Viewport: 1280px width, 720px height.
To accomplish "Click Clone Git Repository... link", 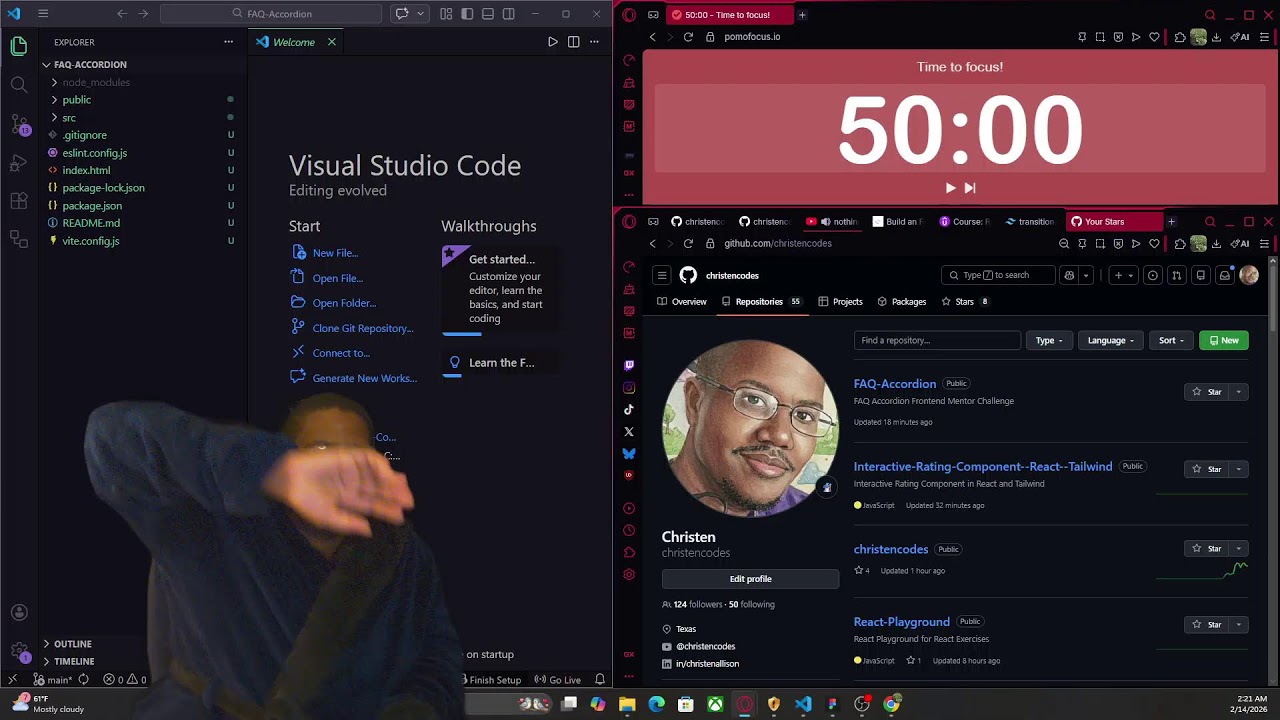I will coord(363,328).
